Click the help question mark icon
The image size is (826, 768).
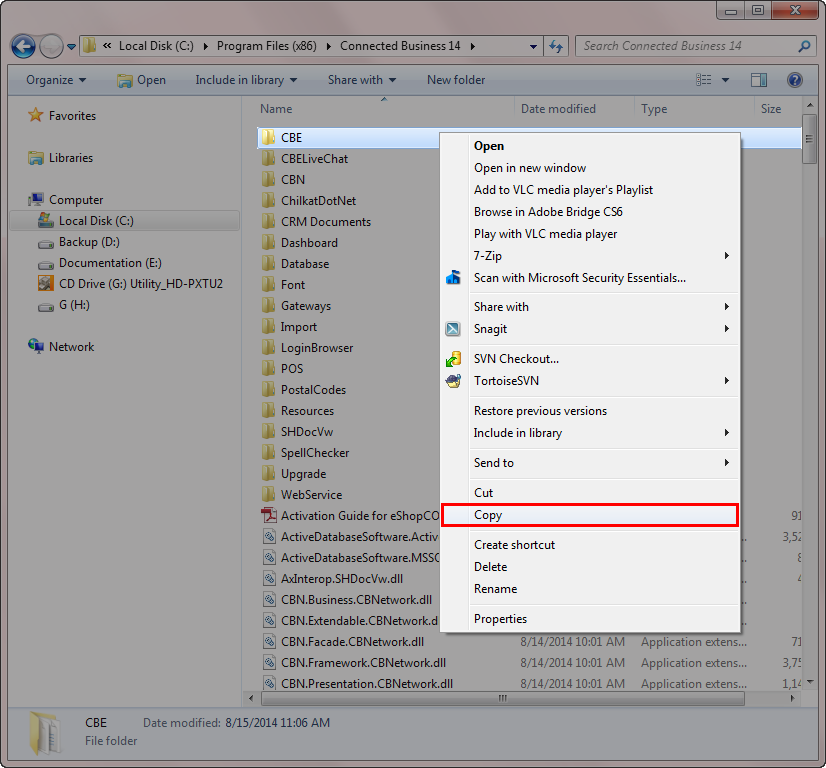click(x=795, y=80)
